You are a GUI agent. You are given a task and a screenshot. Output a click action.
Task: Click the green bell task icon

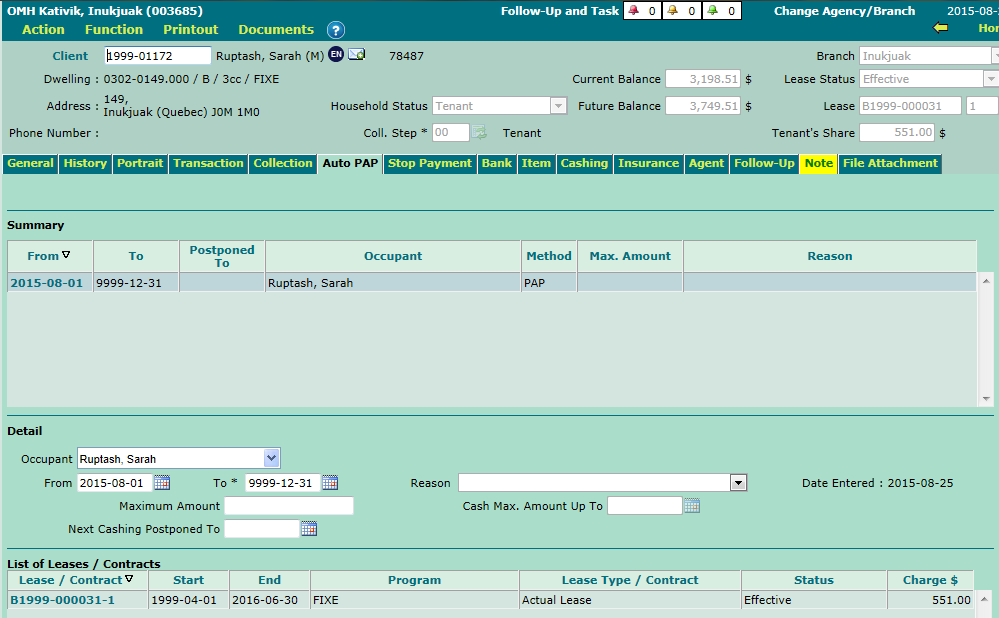712,11
